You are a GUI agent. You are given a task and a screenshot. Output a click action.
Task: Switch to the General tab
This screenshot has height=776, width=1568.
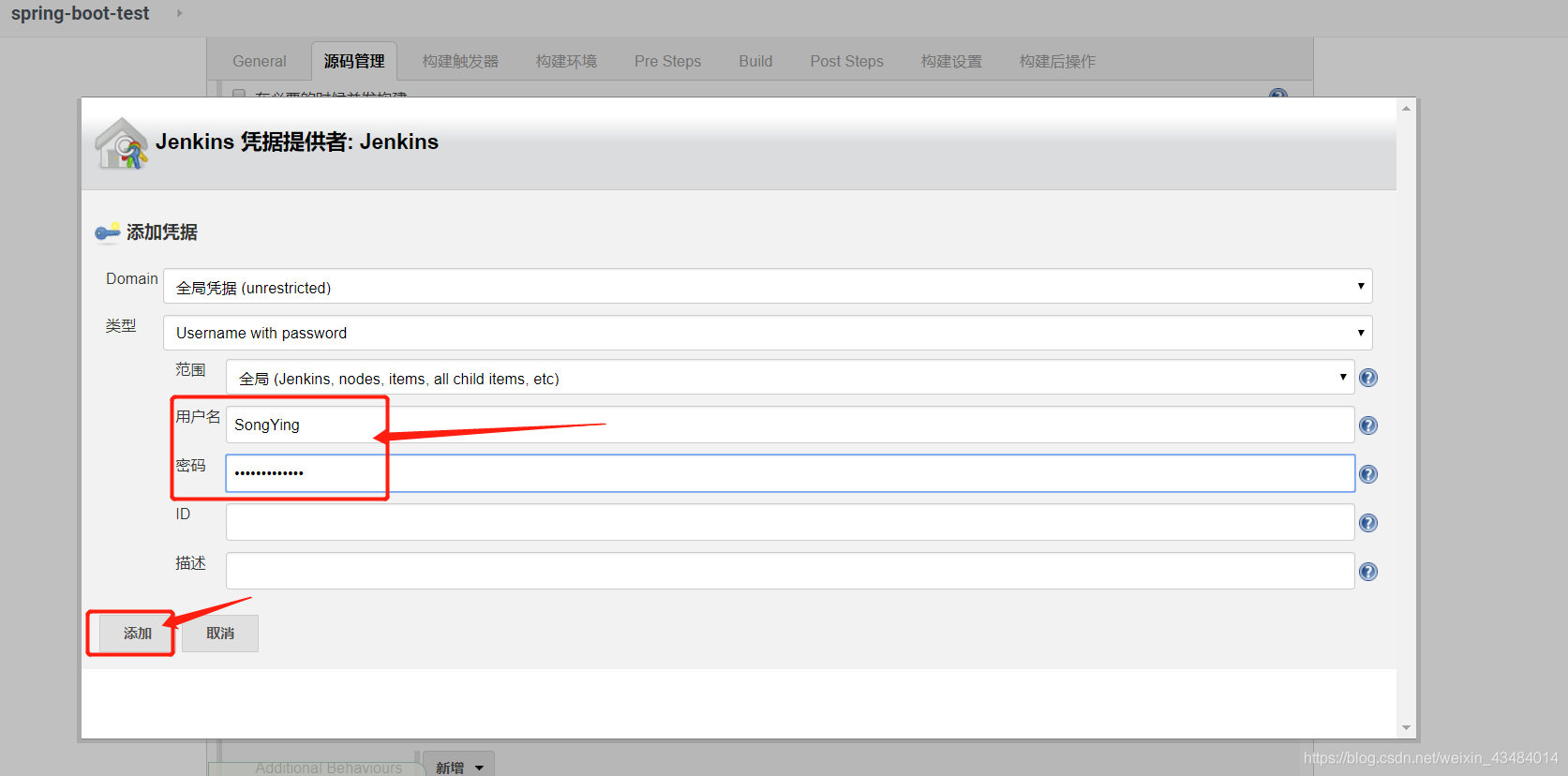pyautogui.click(x=260, y=61)
